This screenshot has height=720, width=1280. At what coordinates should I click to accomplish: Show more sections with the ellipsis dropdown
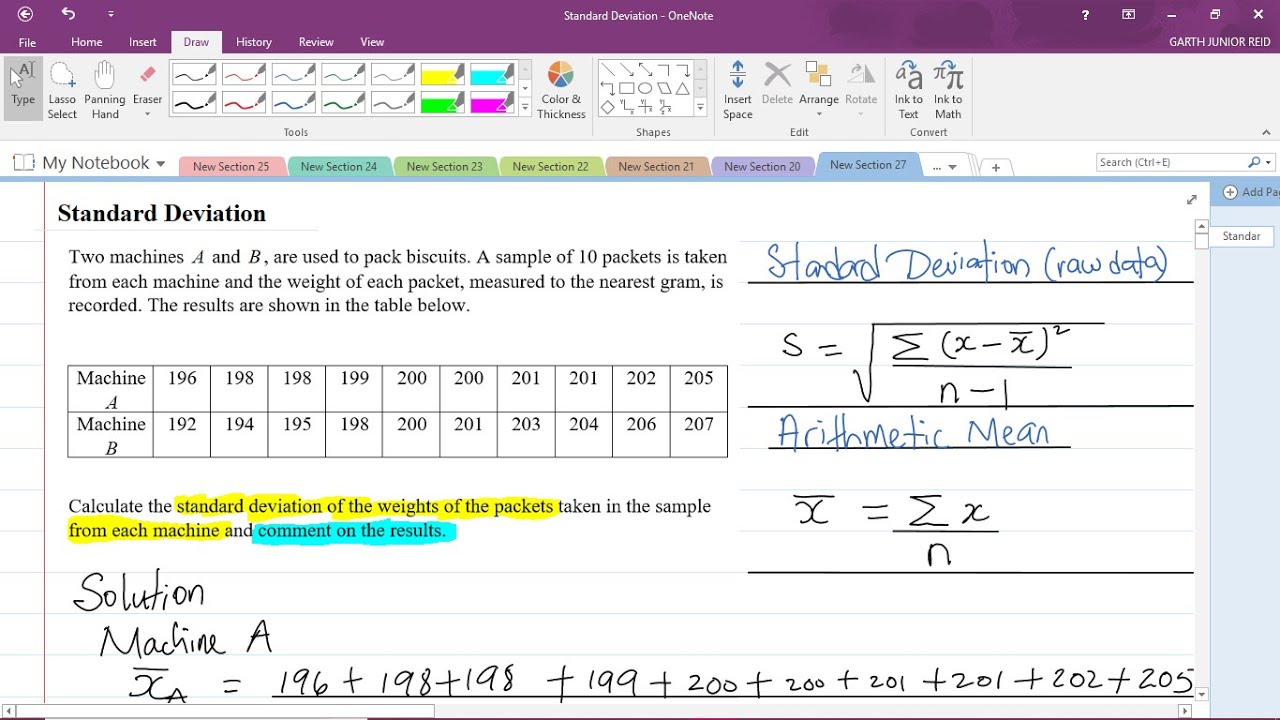(944, 167)
